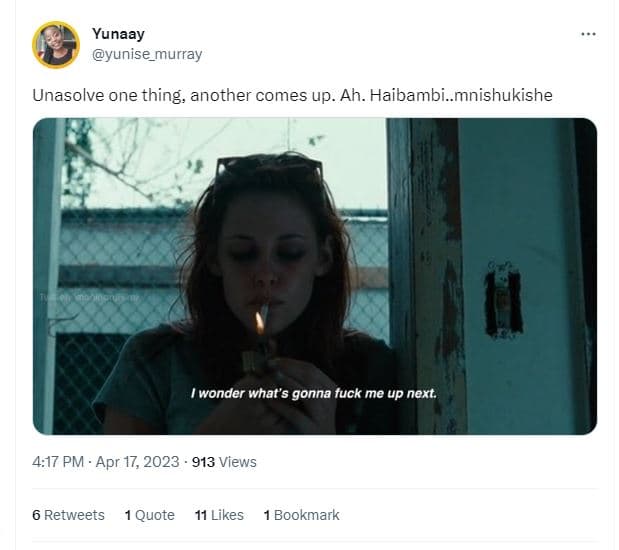Visit the @yunise_murray handle link
This screenshot has height=550, width=619.
(146, 54)
